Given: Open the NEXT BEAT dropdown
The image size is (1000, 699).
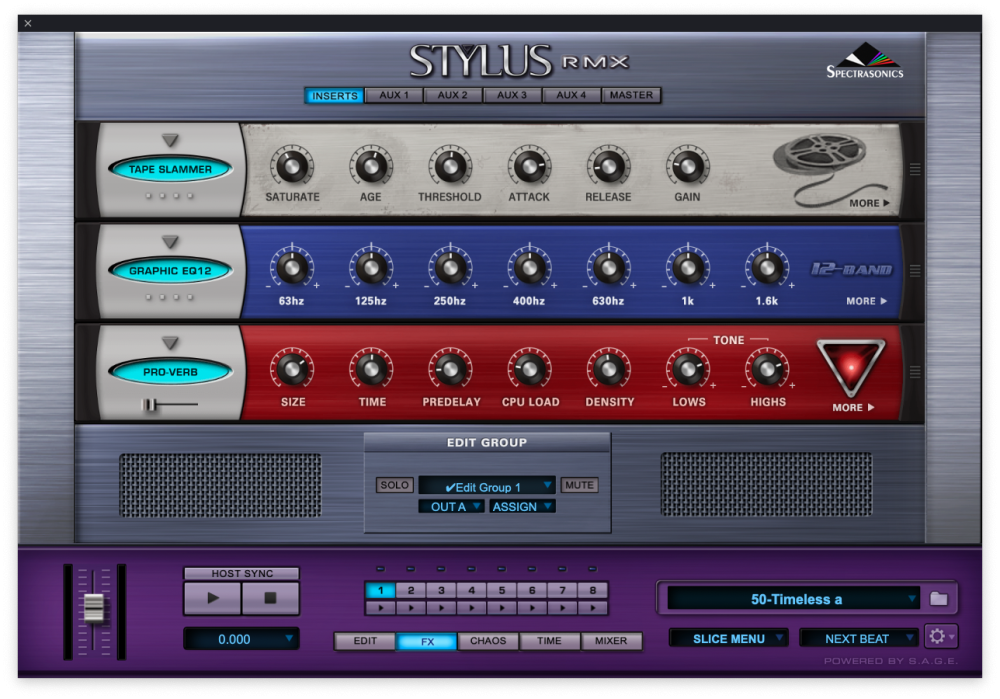Looking at the screenshot, I should pos(860,638).
